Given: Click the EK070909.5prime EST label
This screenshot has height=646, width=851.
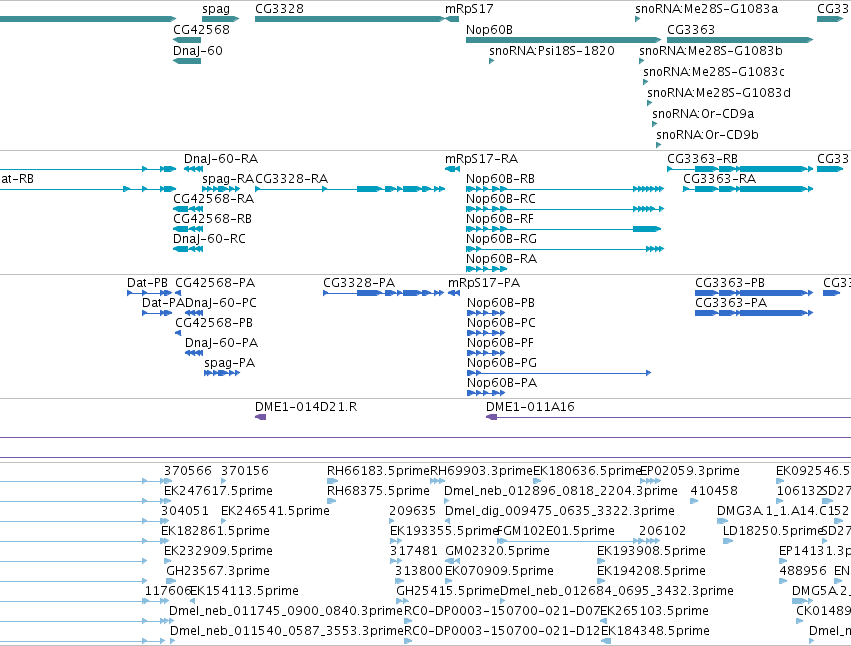Looking at the screenshot, I should tap(499, 571).
